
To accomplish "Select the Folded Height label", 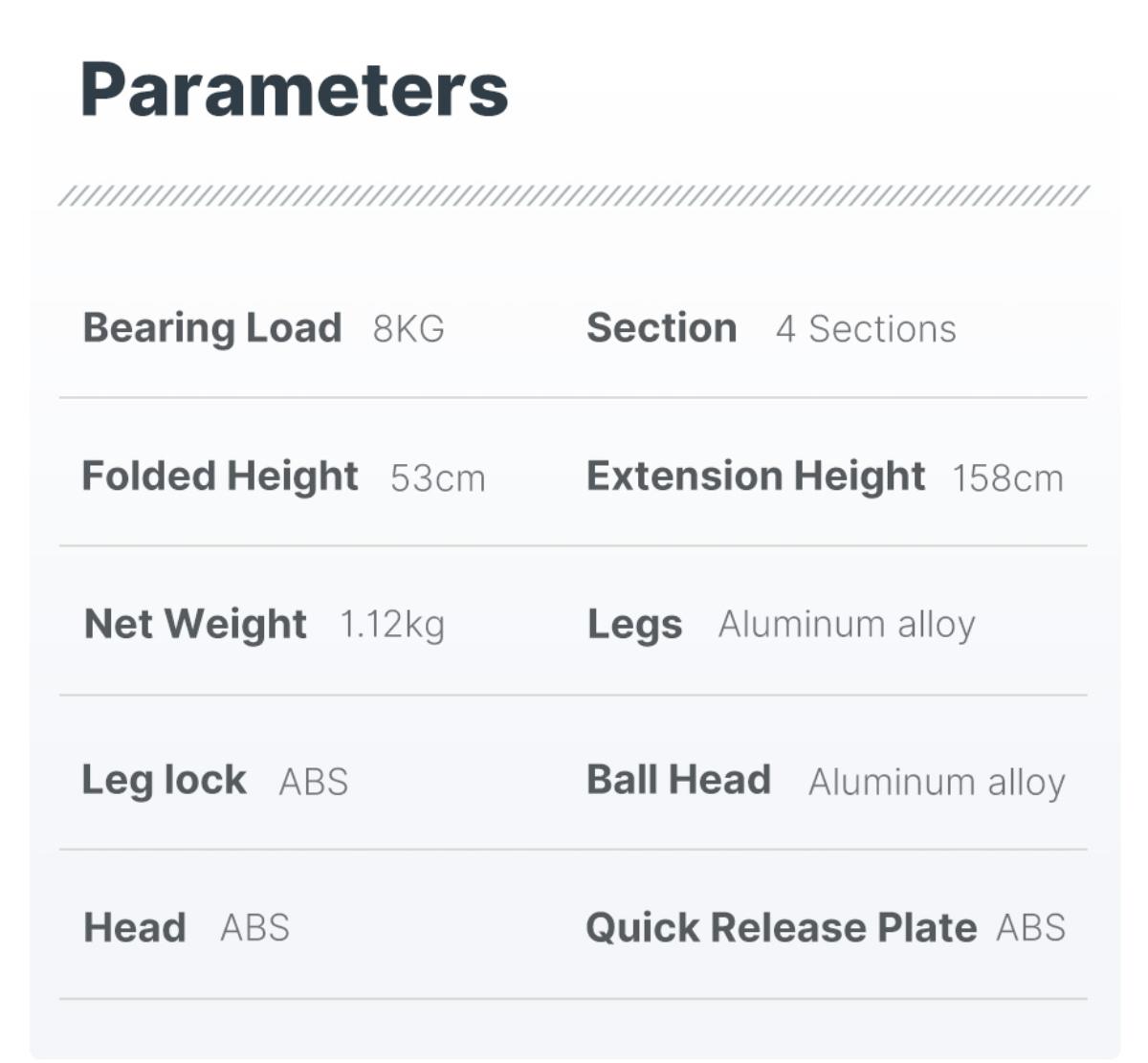I will click(220, 476).
